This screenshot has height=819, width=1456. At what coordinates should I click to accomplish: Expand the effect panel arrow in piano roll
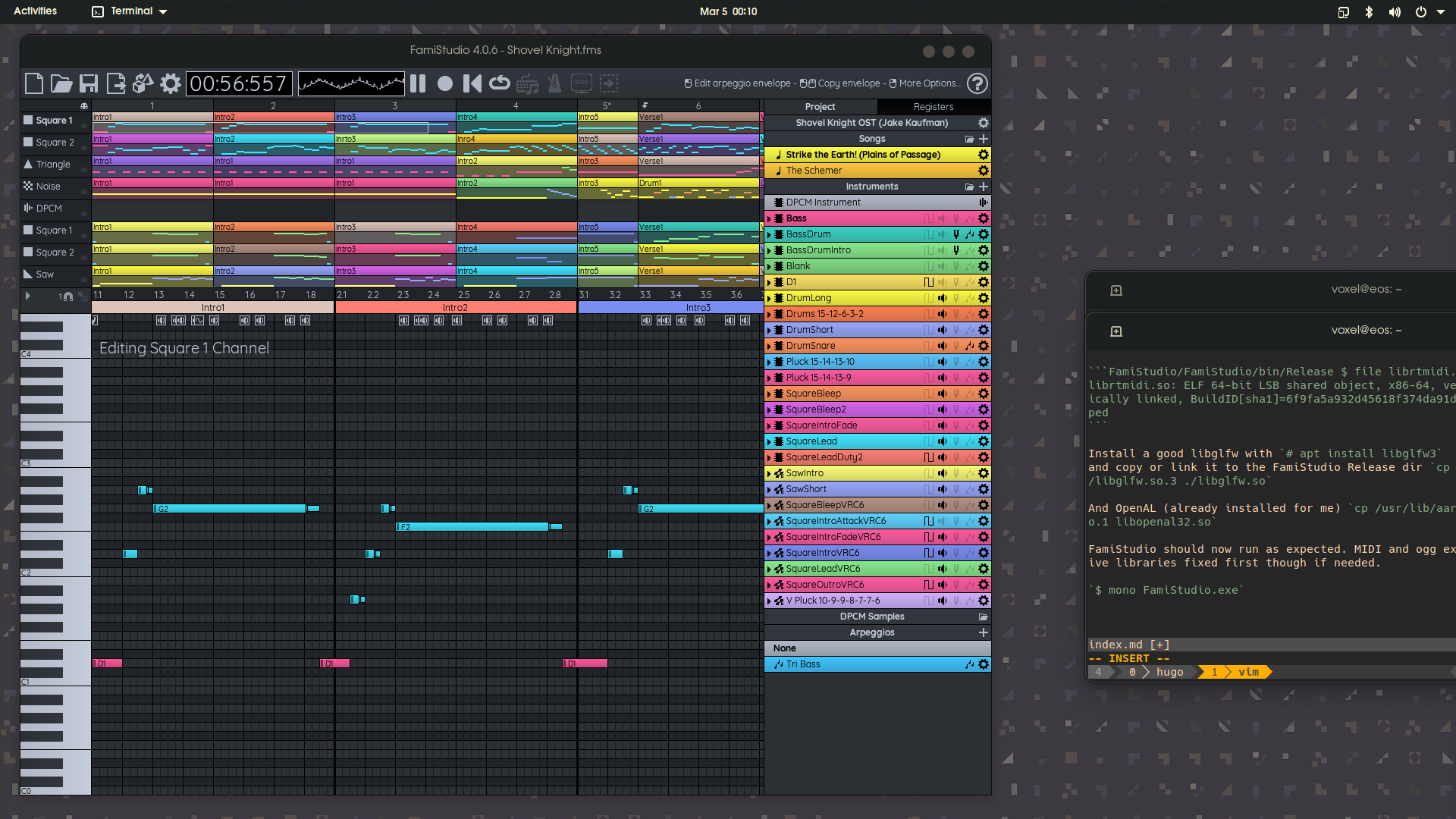point(28,296)
